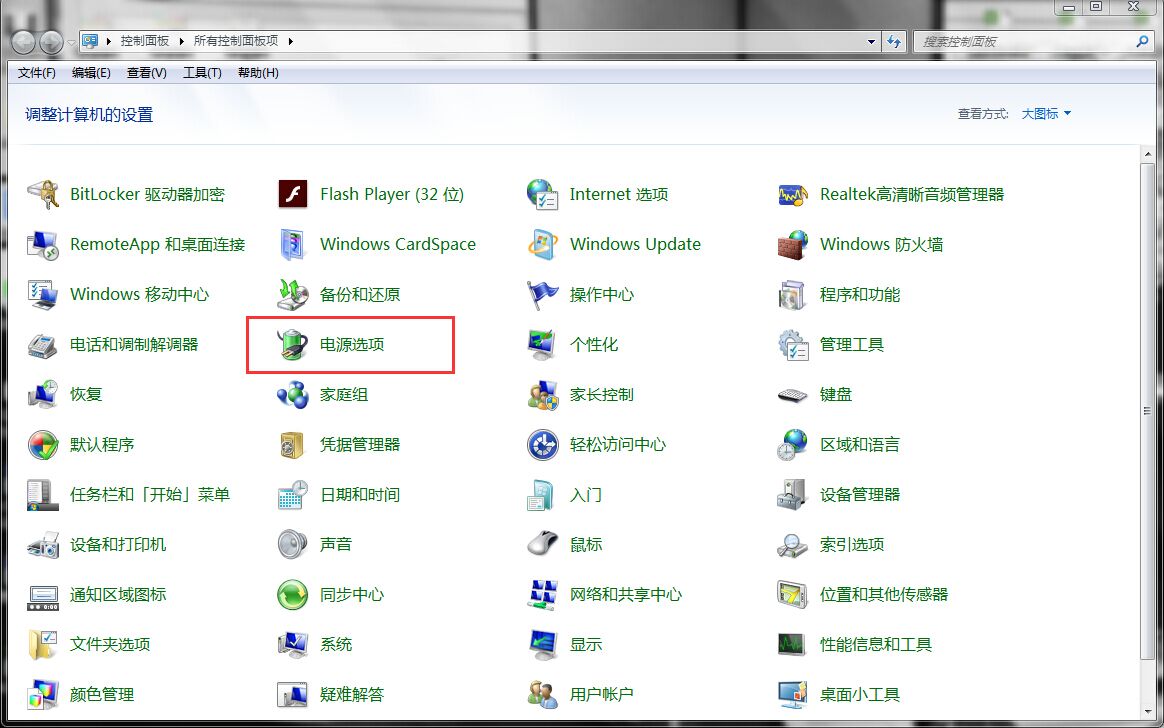1164x728 pixels.
Task: Open the 网络和共享中心 icon
Action: click(543, 595)
